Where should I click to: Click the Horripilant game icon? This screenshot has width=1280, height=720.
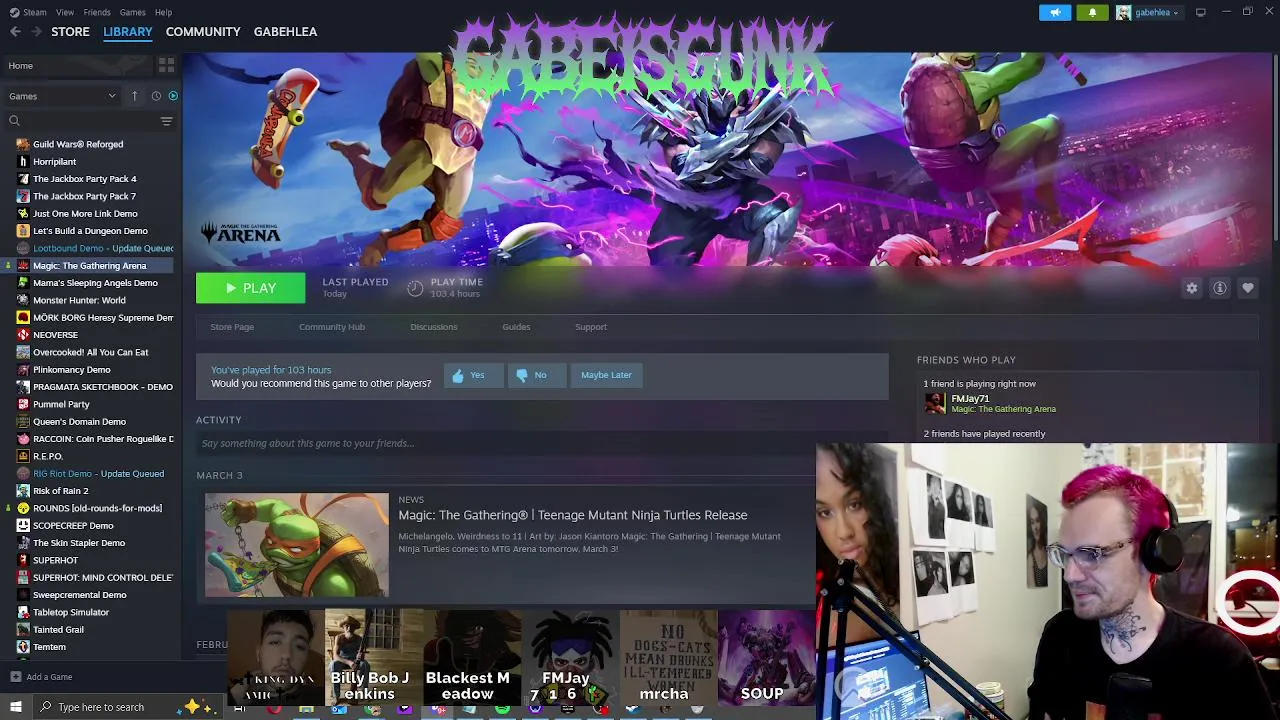pyautogui.click(x=23, y=161)
